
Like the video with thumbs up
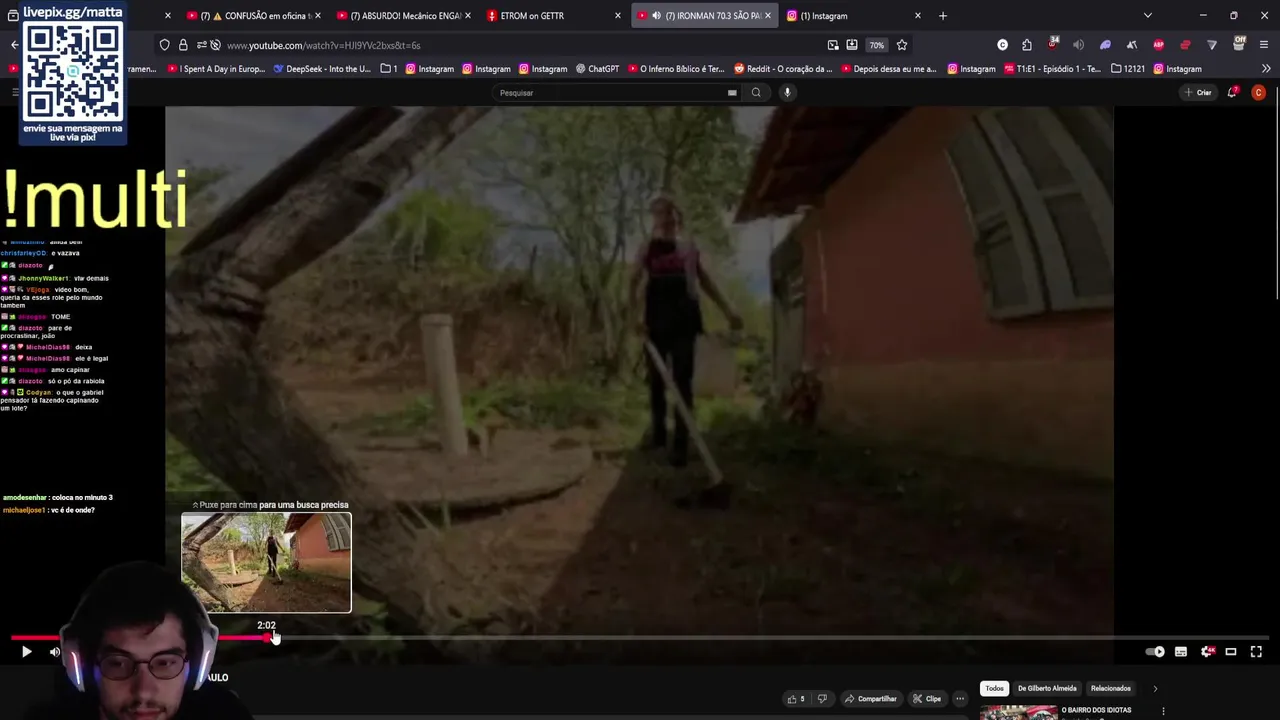pos(796,699)
